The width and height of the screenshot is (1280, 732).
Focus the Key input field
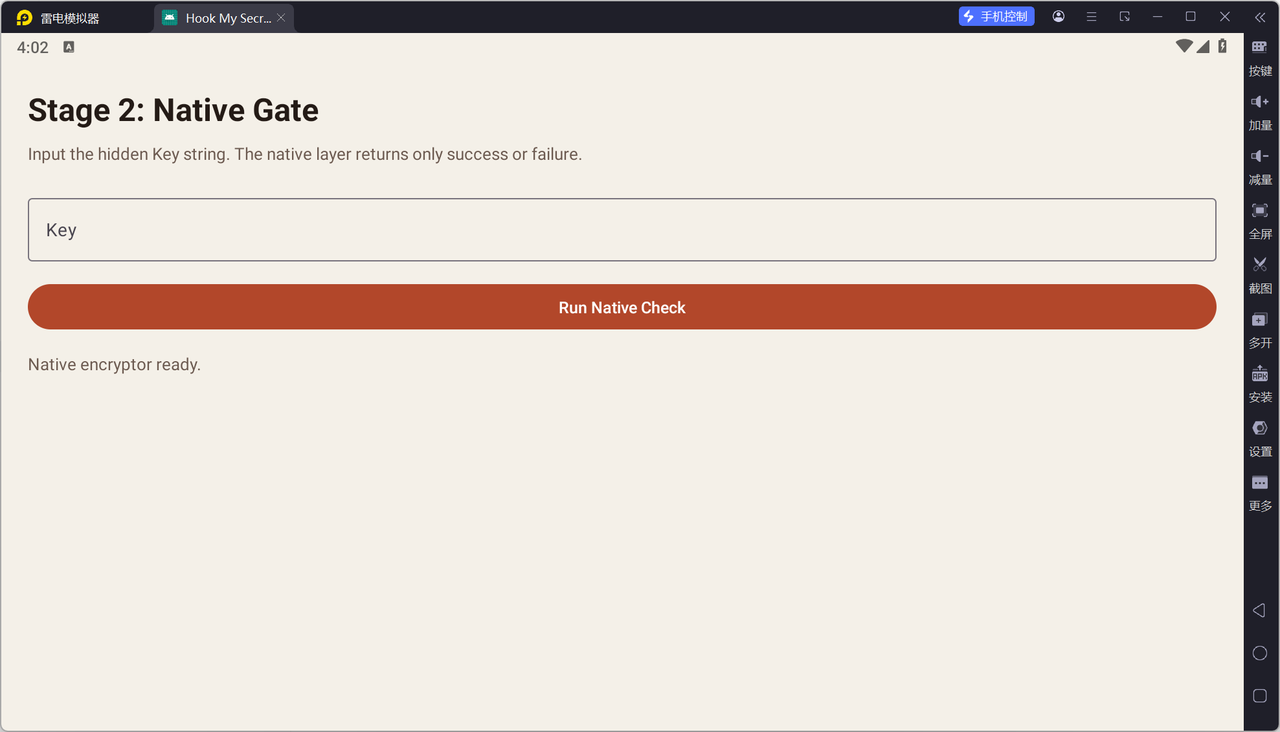pos(622,230)
